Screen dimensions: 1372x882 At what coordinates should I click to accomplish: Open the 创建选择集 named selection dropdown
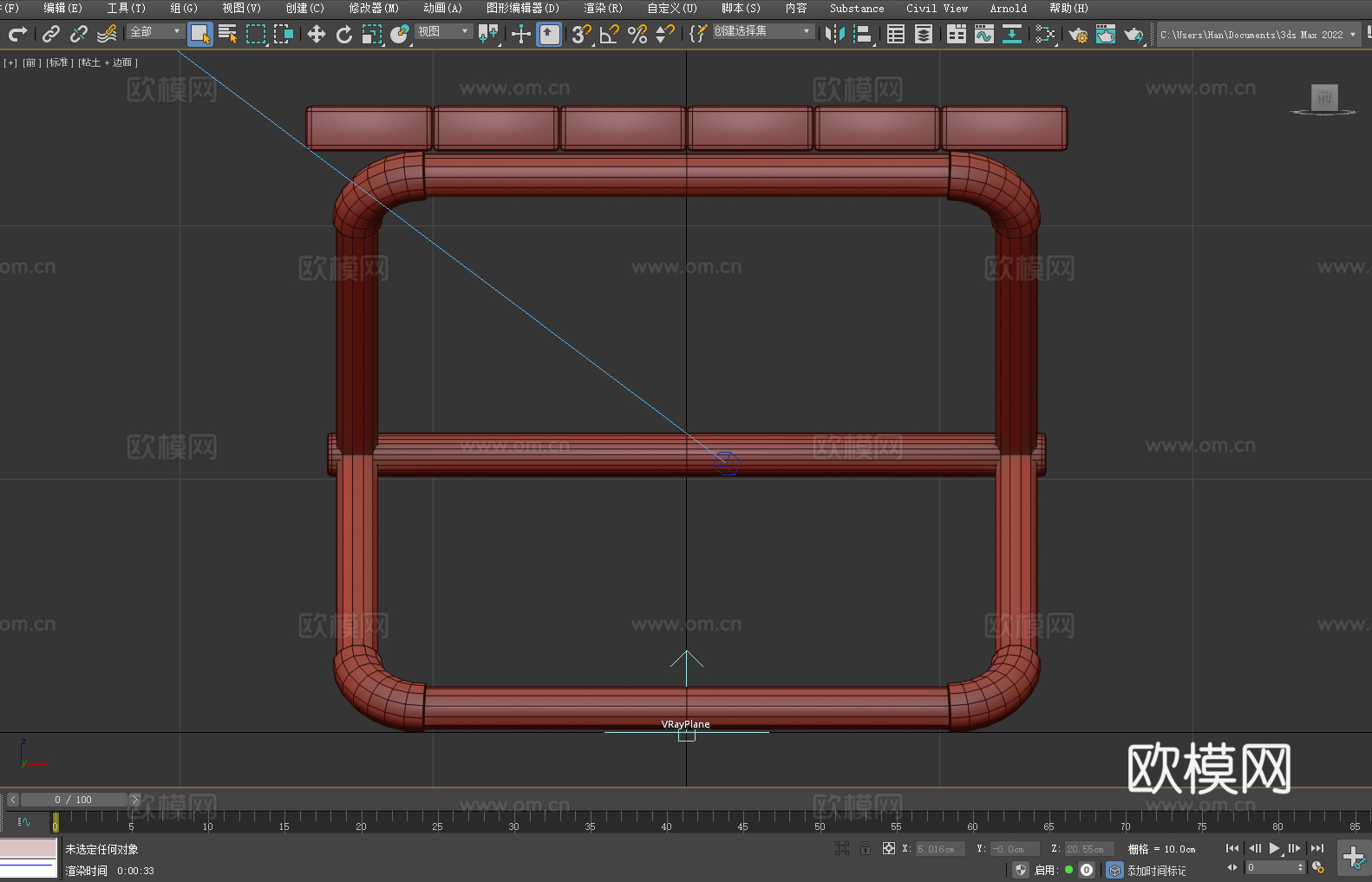(x=763, y=31)
